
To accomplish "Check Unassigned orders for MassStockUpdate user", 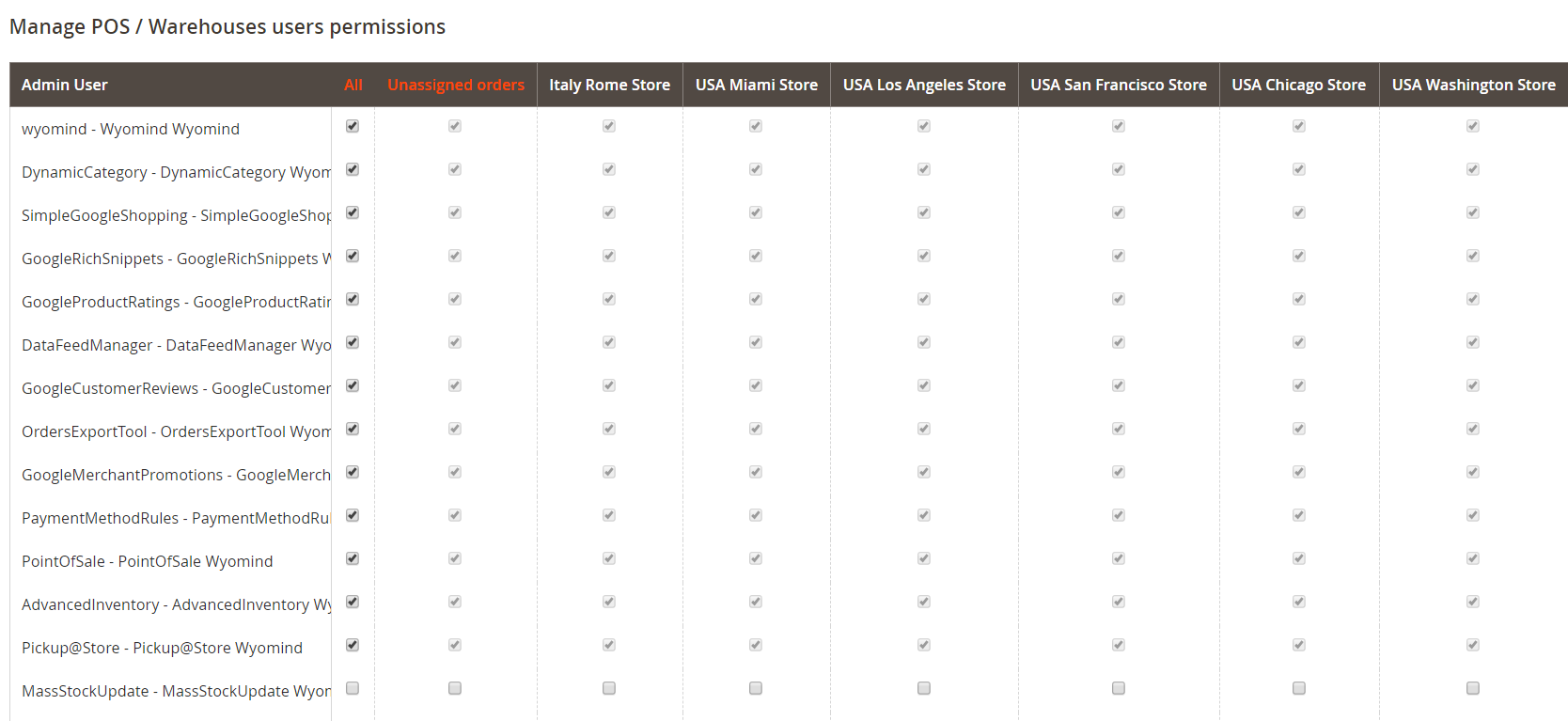I will (455, 688).
